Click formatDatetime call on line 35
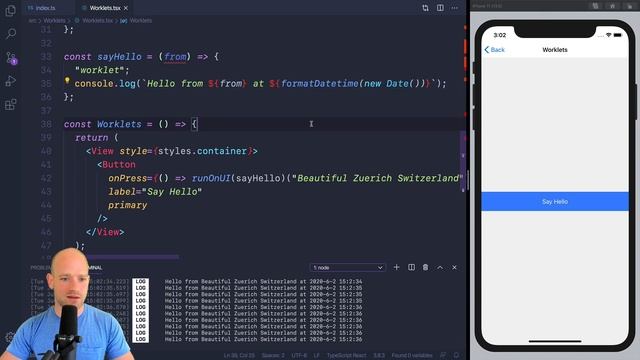 tap(320, 84)
